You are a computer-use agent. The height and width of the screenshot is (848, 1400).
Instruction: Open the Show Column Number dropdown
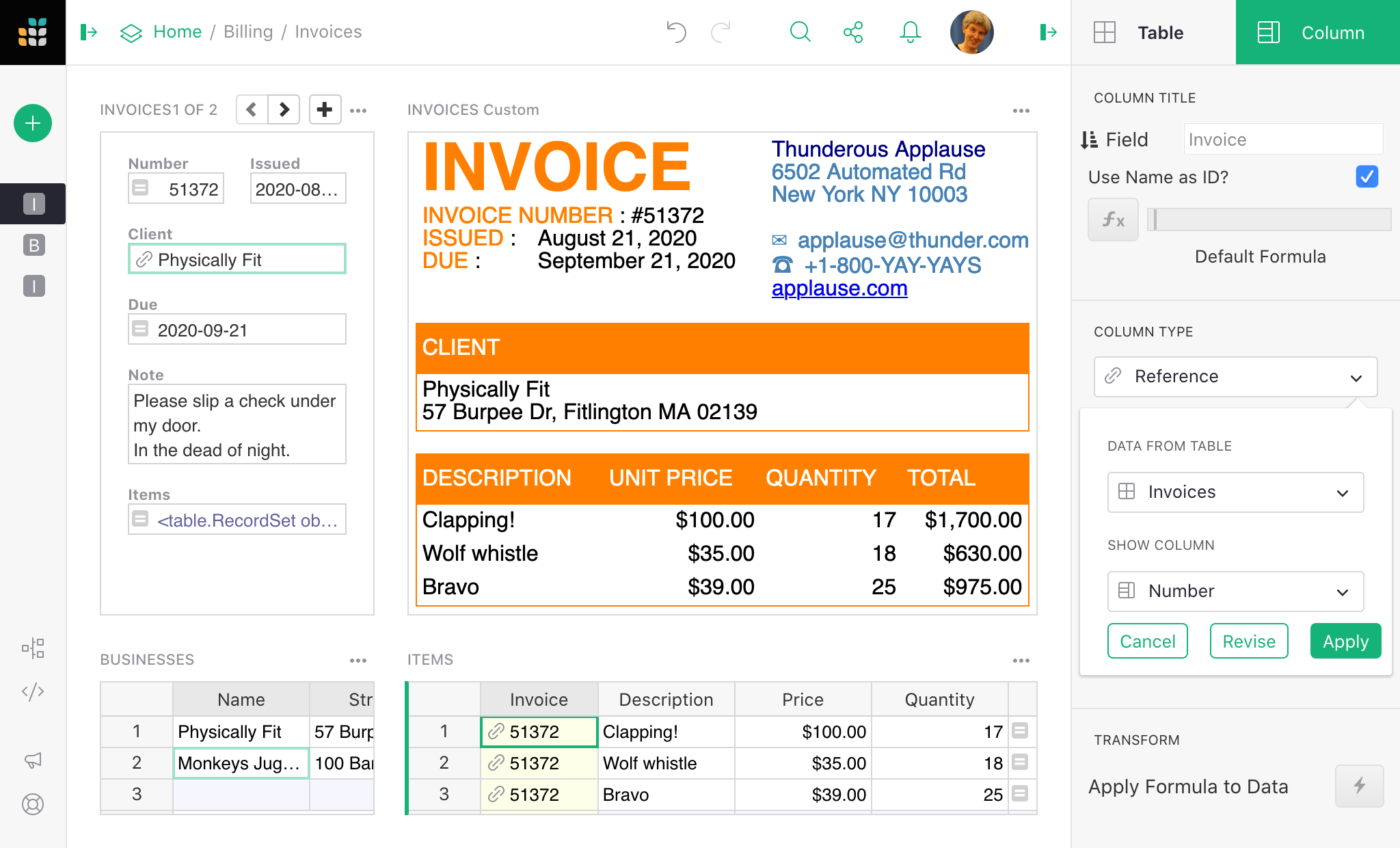click(1235, 591)
